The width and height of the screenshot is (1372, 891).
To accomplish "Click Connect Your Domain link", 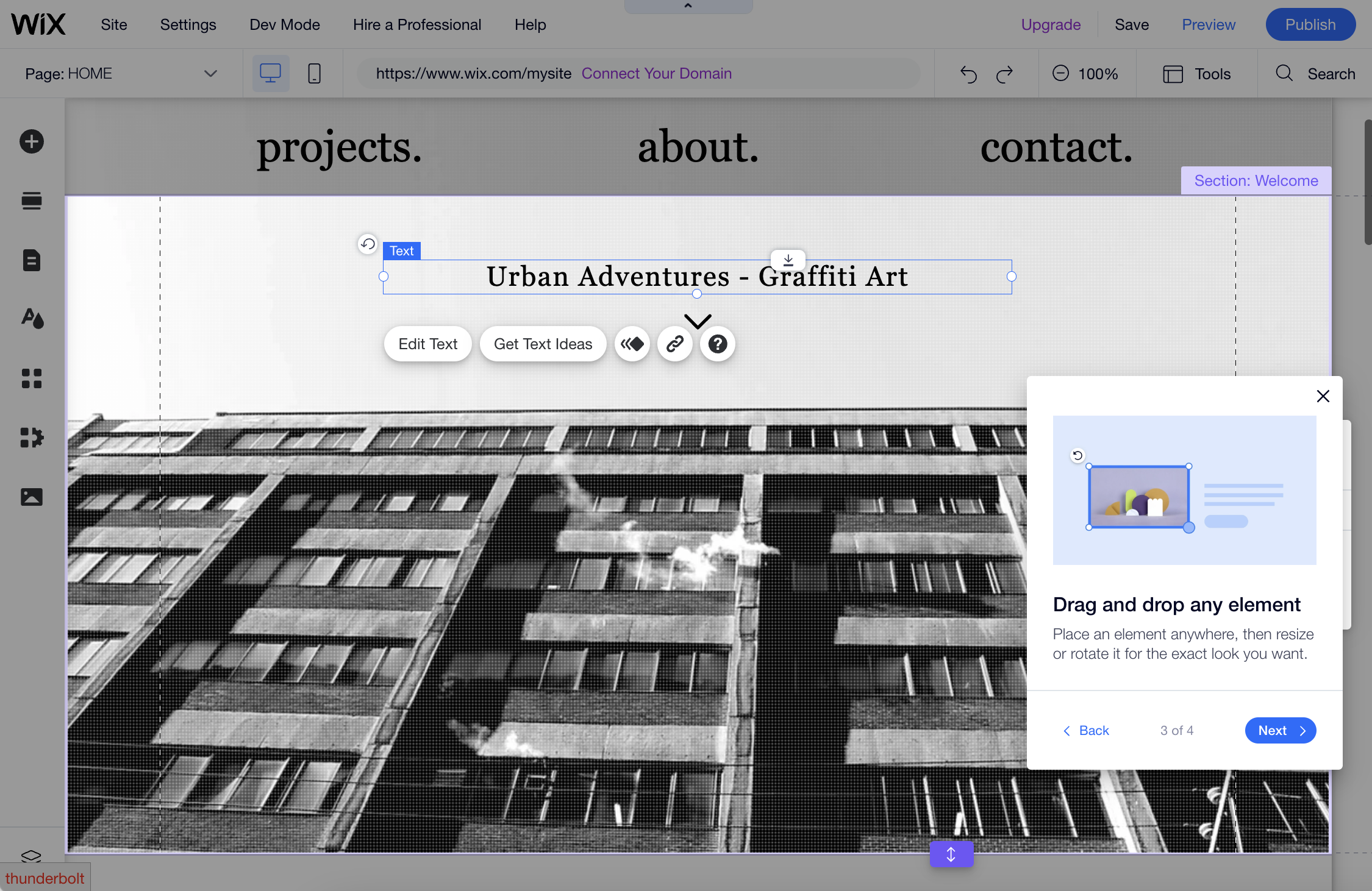I will pos(656,73).
